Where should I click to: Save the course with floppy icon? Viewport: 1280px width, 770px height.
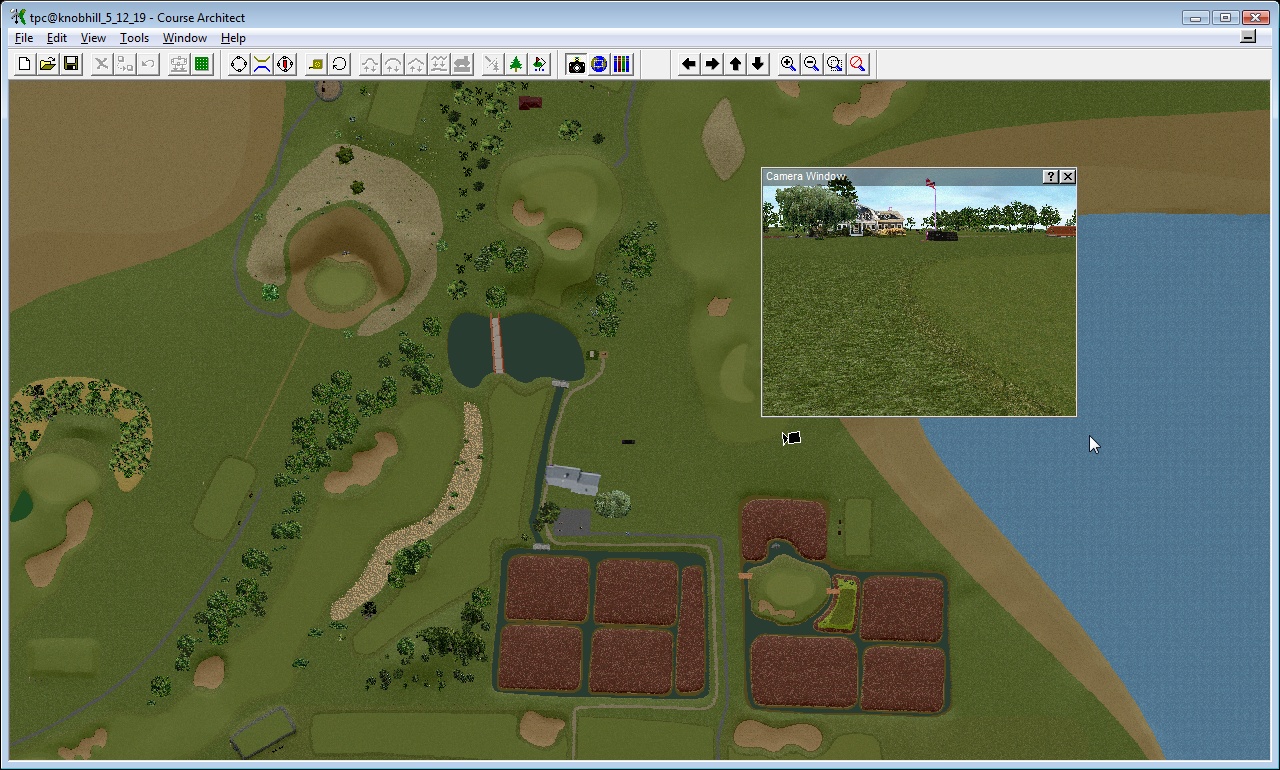pyautogui.click(x=71, y=64)
